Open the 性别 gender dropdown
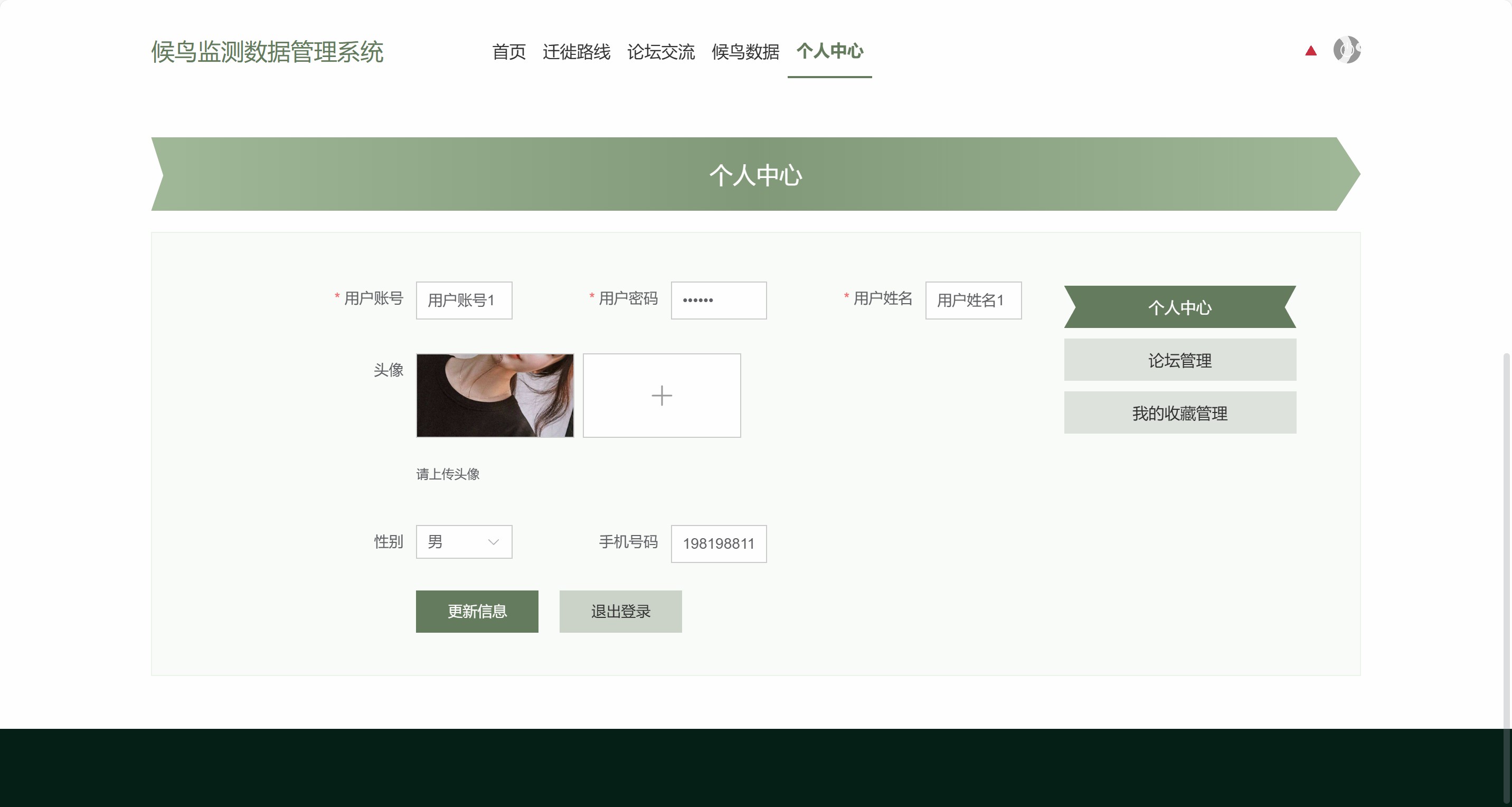 point(463,541)
